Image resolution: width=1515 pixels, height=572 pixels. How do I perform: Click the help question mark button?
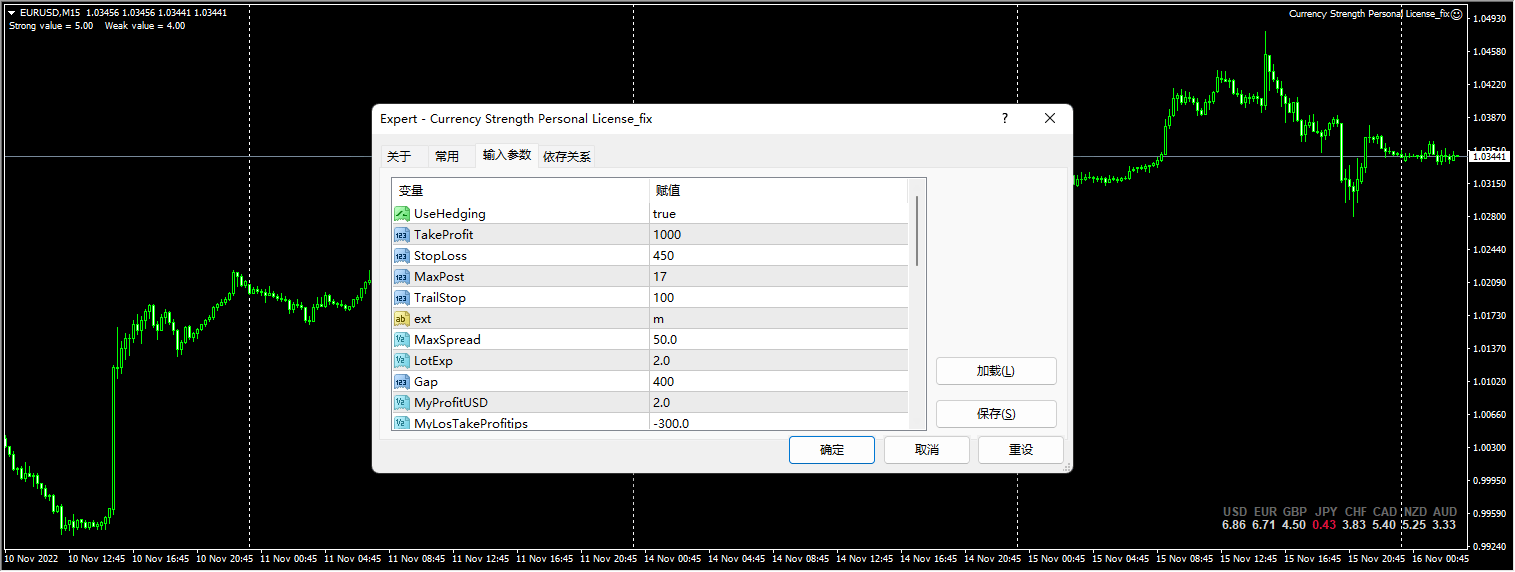pyautogui.click(x=1005, y=118)
